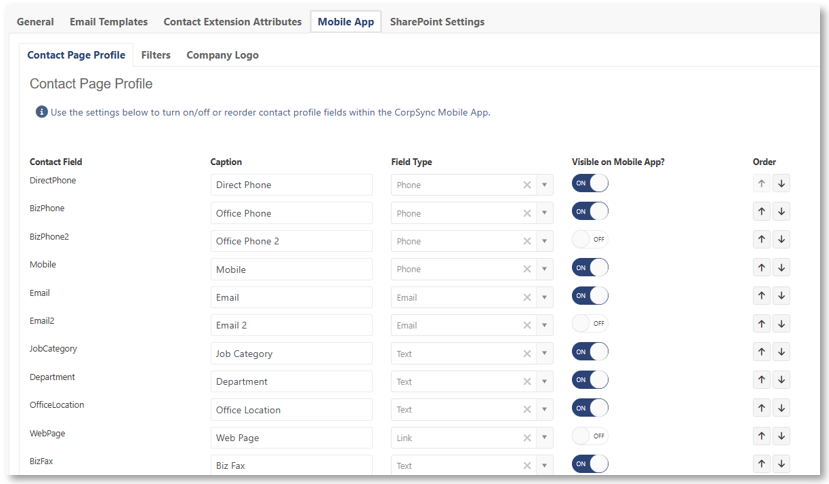Viewport: 829px width, 484px height.
Task: Move JobCategory field up
Action: [x=761, y=352]
